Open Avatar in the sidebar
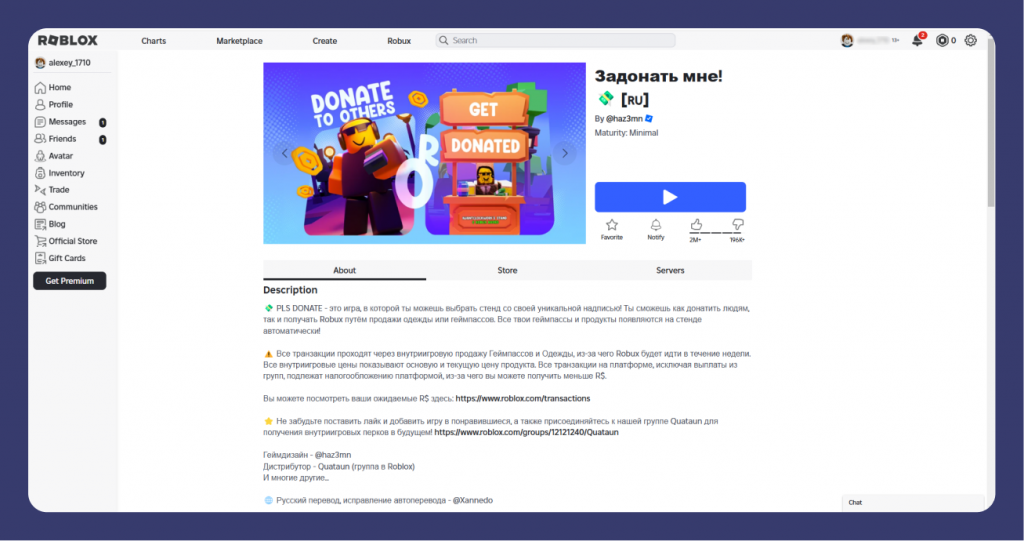The width and height of the screenshot is (1024, 541). (60, 156)
